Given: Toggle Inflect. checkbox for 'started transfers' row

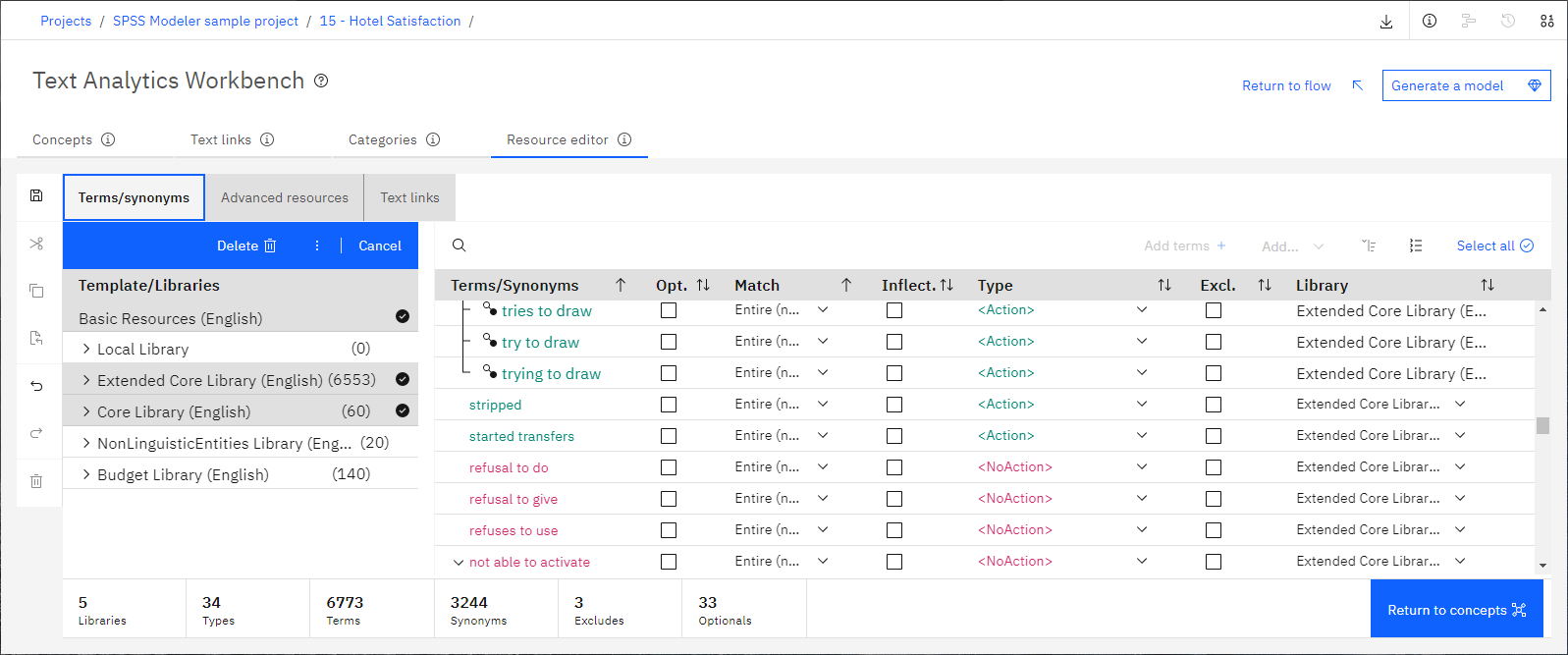Looking at the screenshot, I should 894,436.
